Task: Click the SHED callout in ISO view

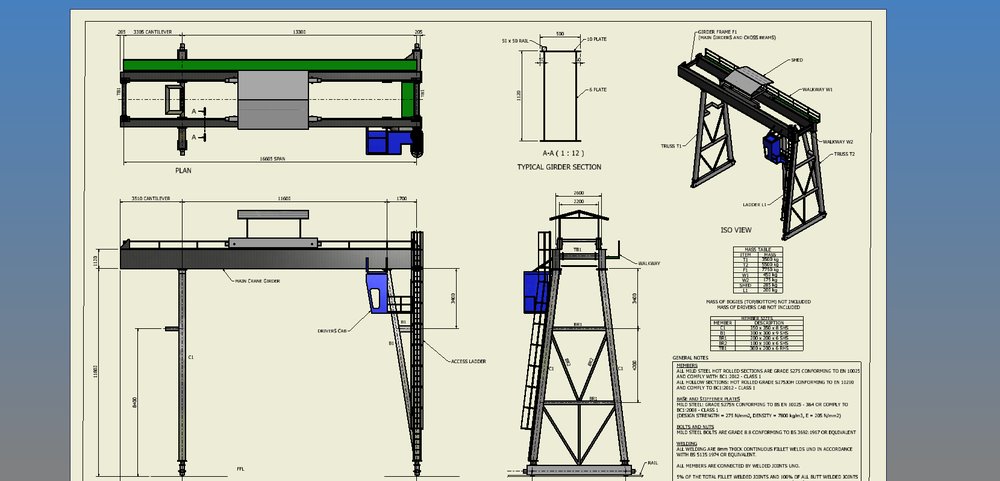Action: pos(796,58)
